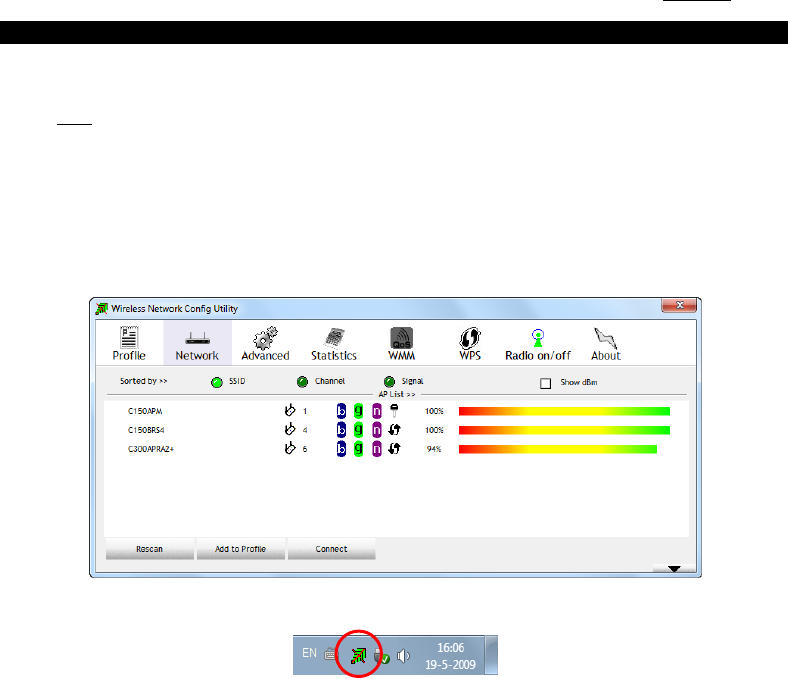Click the Radio on/off label
The height and width of the screenshot is (679, 788).
tap(538, 356)
